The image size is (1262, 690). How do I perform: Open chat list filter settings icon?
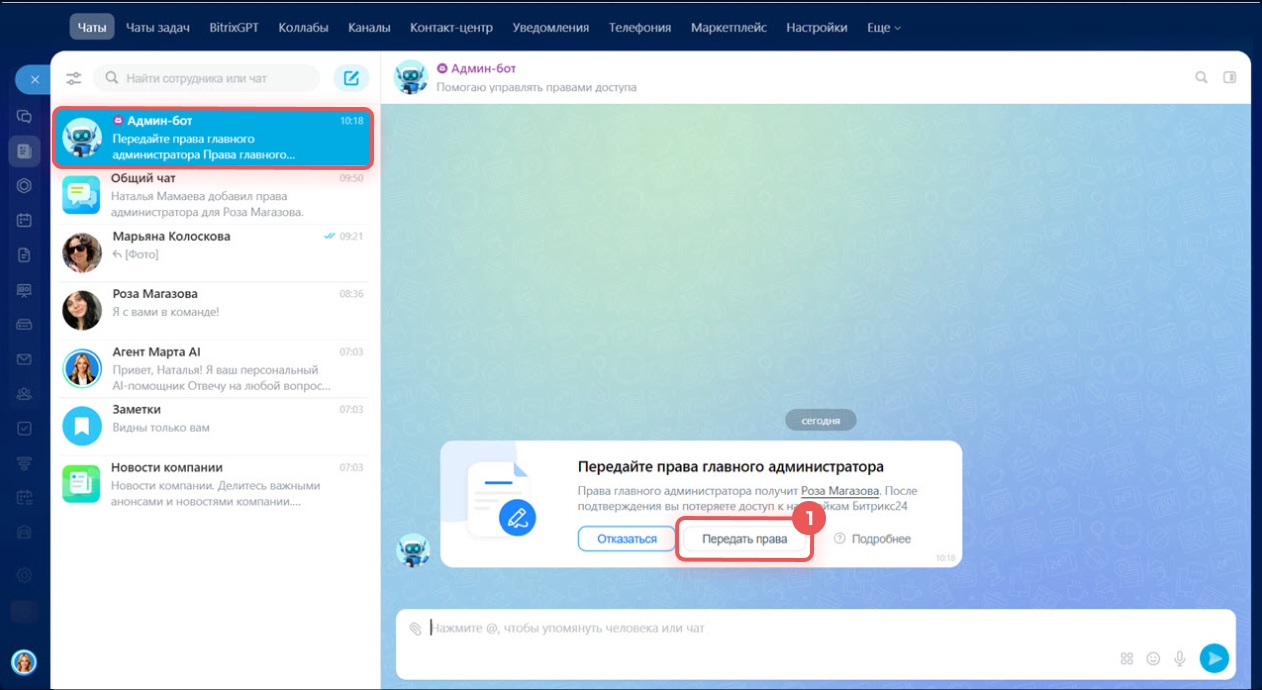click(74, 78)
